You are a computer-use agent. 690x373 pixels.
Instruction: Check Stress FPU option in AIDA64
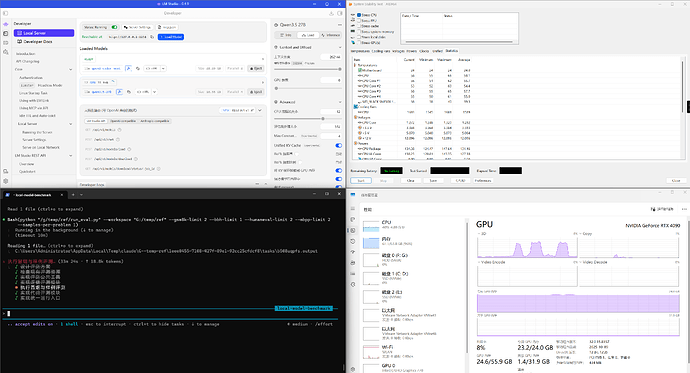tap(360, 21)
